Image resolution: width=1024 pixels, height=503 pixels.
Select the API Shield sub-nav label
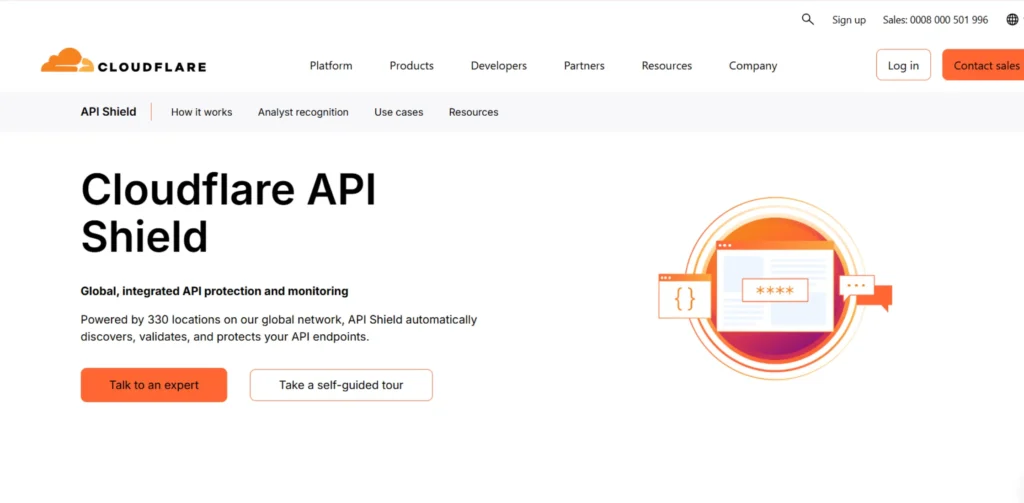point(108,112)
